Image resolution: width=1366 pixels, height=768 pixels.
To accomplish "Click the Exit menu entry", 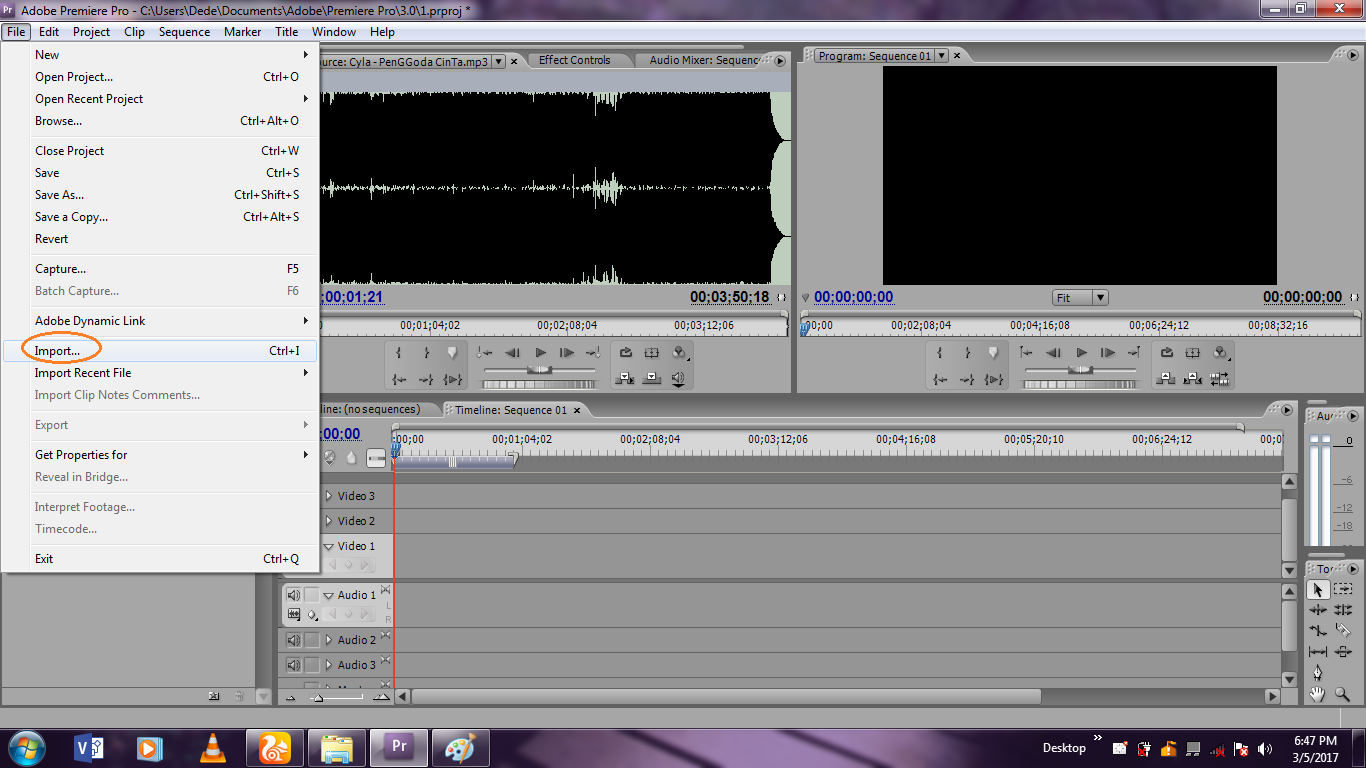I will [x=160, y=559].
